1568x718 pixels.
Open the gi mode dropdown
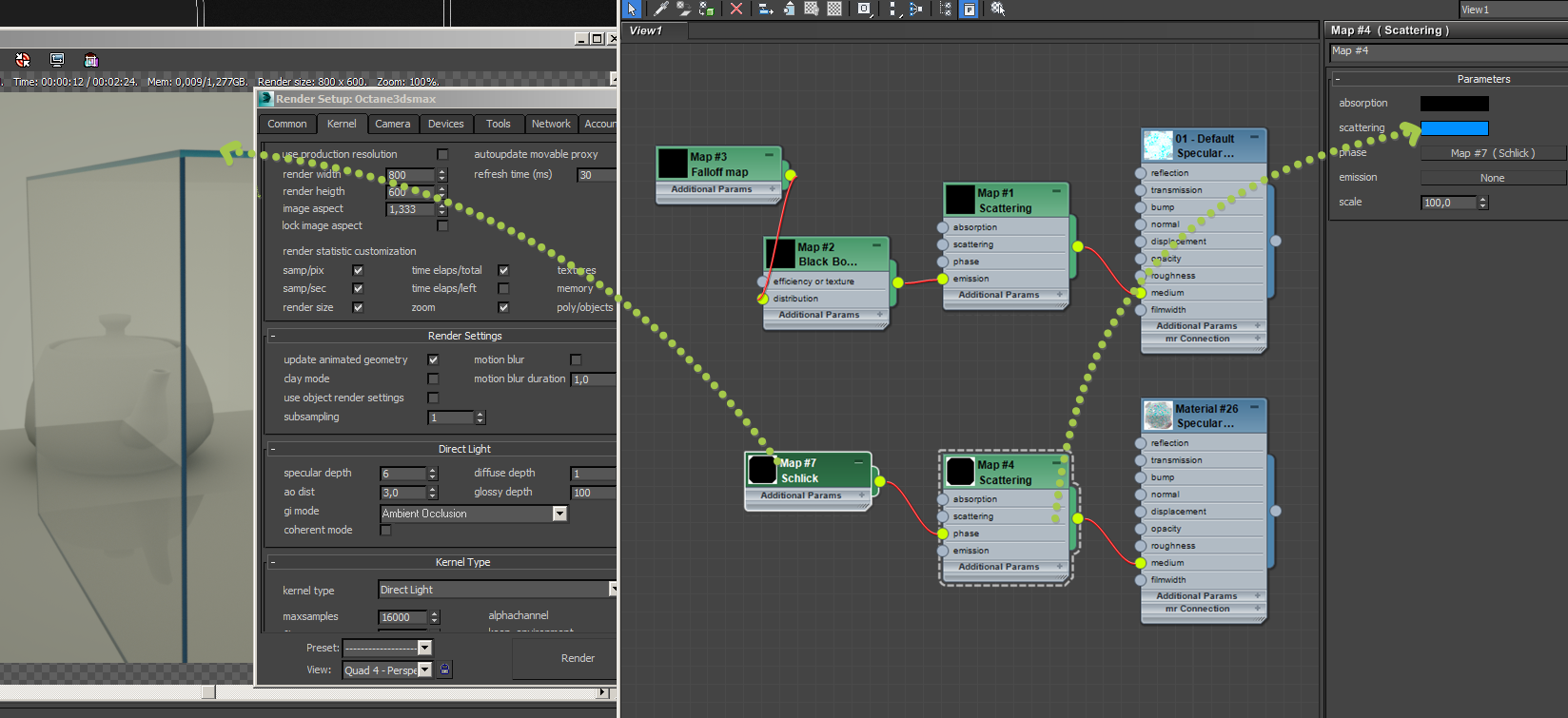[x=474, y=514]
